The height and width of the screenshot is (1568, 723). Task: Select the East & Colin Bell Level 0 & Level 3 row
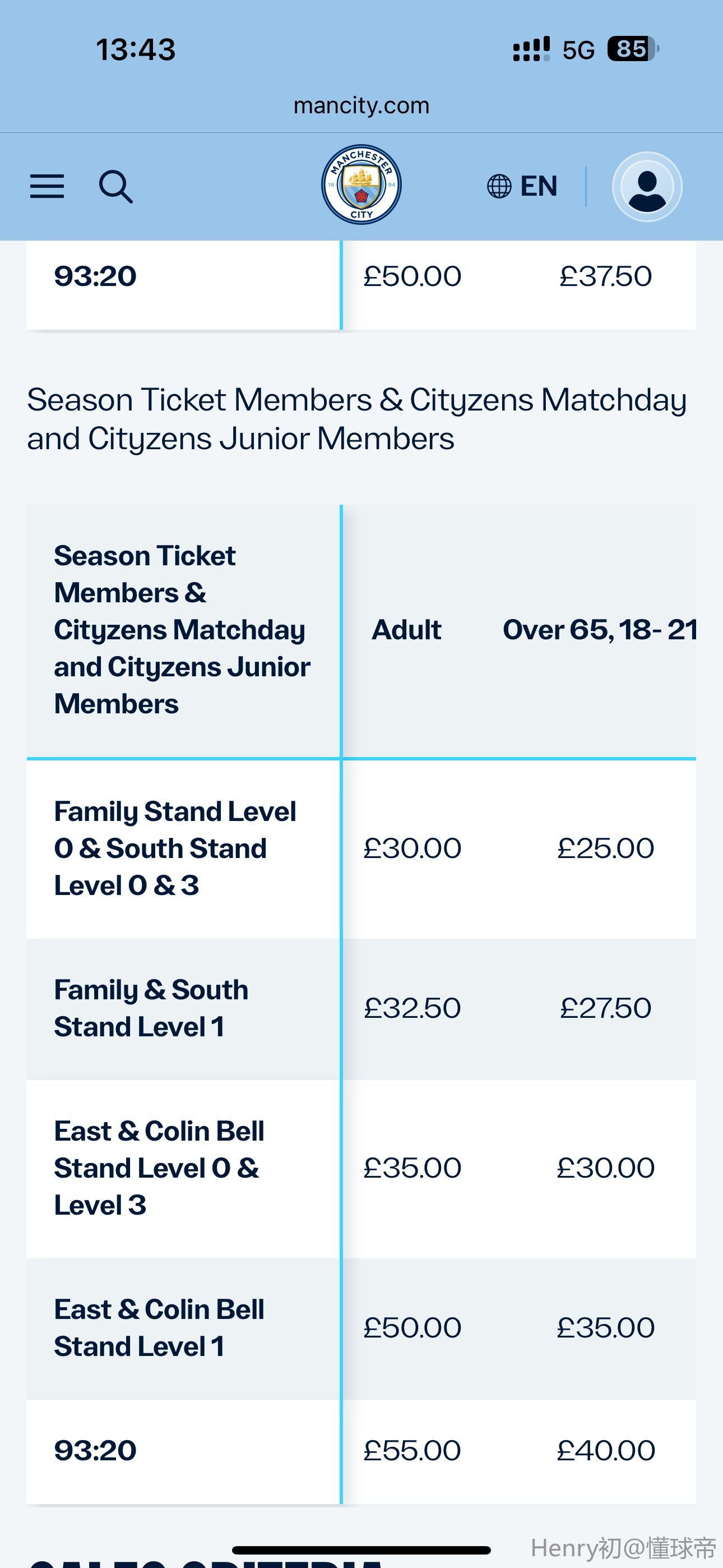click(x=361, y=1169)
